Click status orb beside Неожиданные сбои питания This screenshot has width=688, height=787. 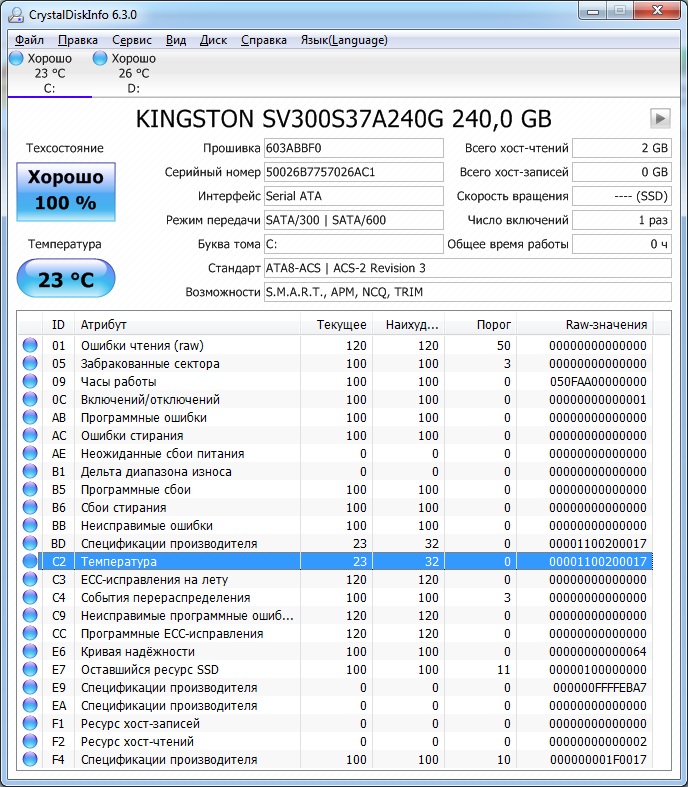click(x=30, y=453)
